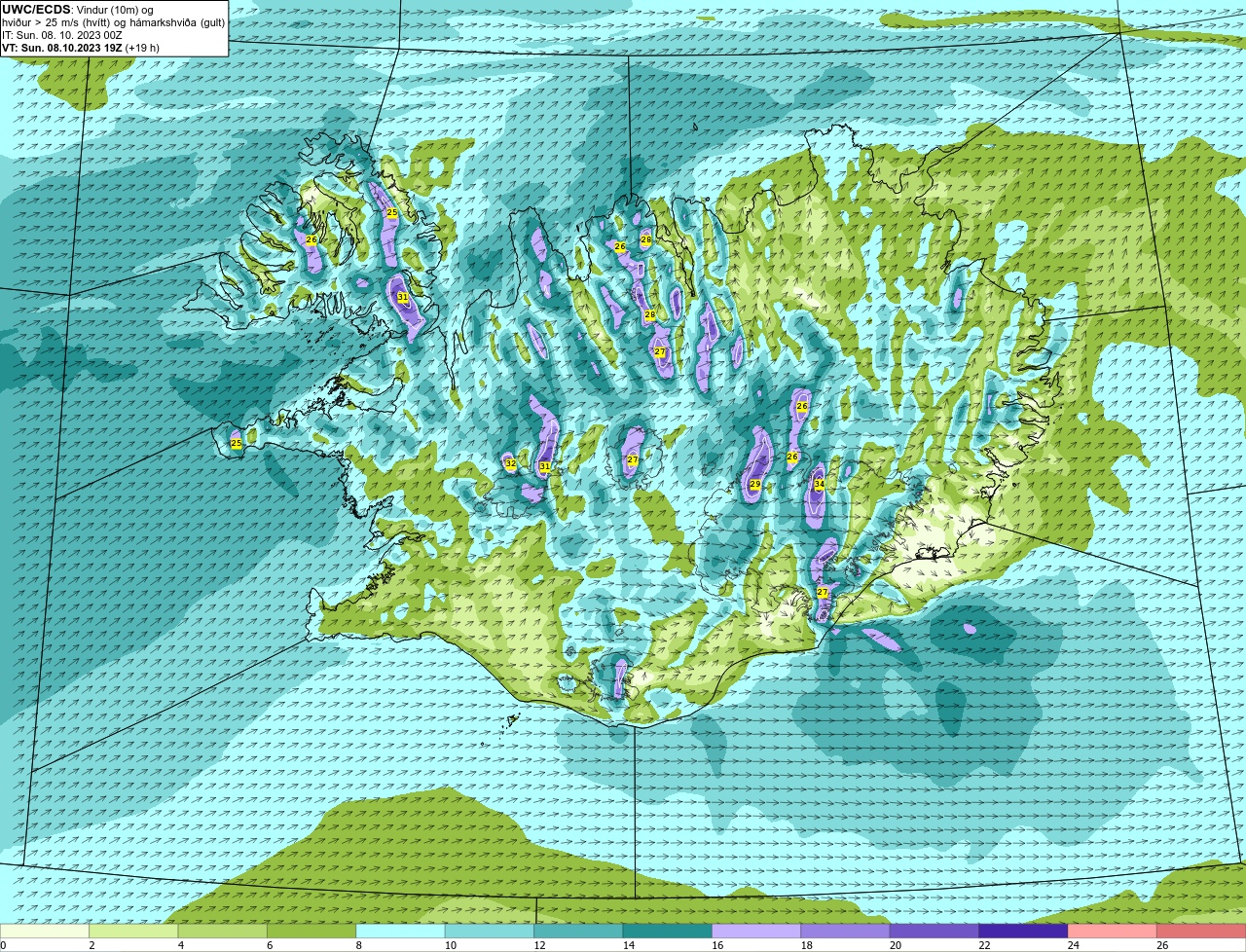The image size is (1246, 952).
Task: Click the 0–2 m/s pale yellow legend swatch
Action: [x=45, y=932]
